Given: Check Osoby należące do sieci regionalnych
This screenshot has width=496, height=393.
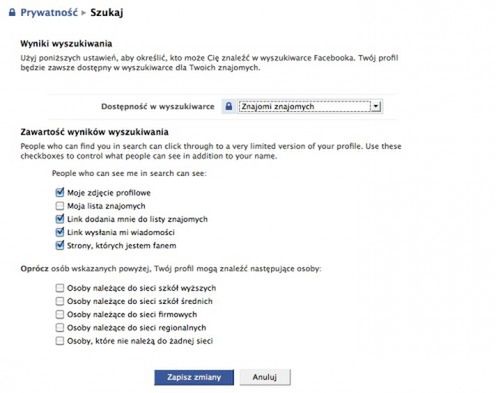Looking at the screenshot, I should click(x=60, y=328).
